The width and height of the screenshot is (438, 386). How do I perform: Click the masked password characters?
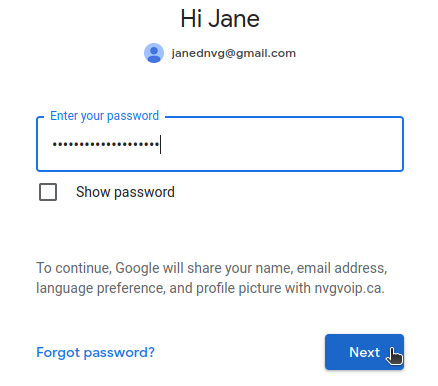106,144
